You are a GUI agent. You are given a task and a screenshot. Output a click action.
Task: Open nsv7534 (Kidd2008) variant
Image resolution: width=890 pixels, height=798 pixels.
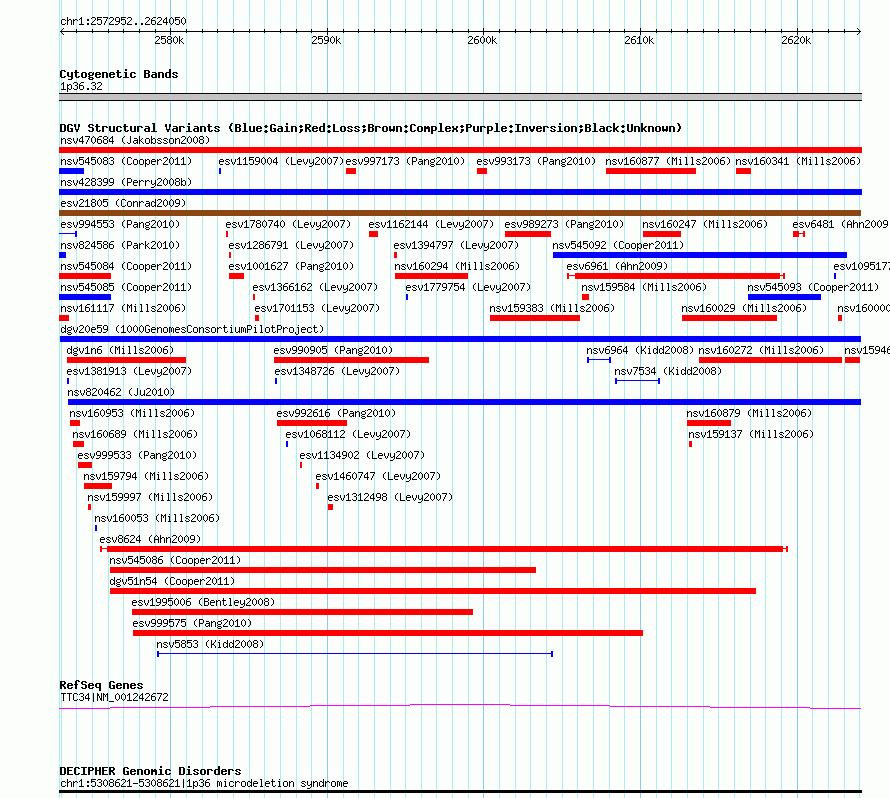click(x=637, y=381)
